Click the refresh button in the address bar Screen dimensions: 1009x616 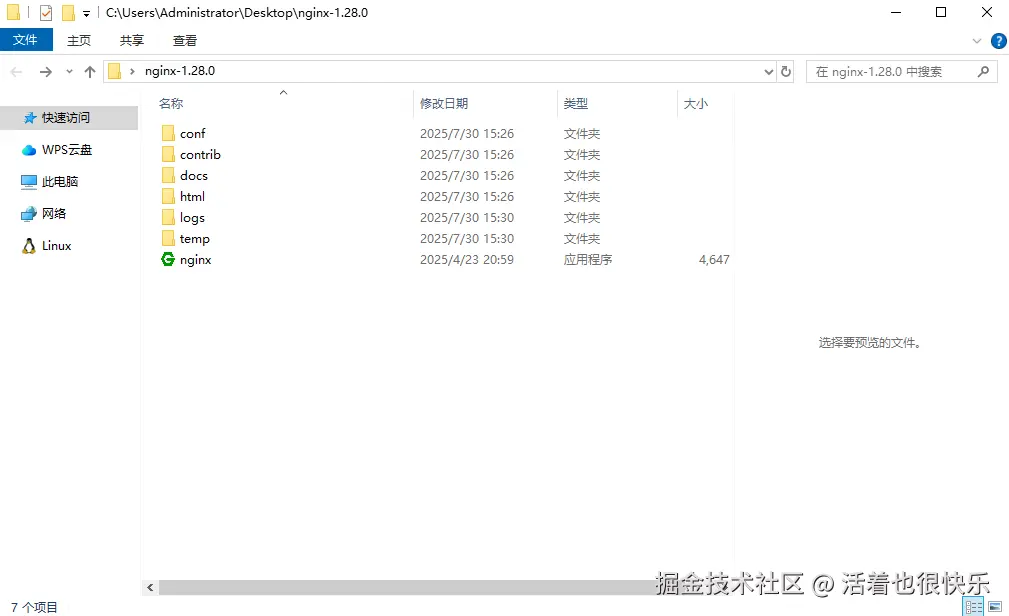pos(784,71)
